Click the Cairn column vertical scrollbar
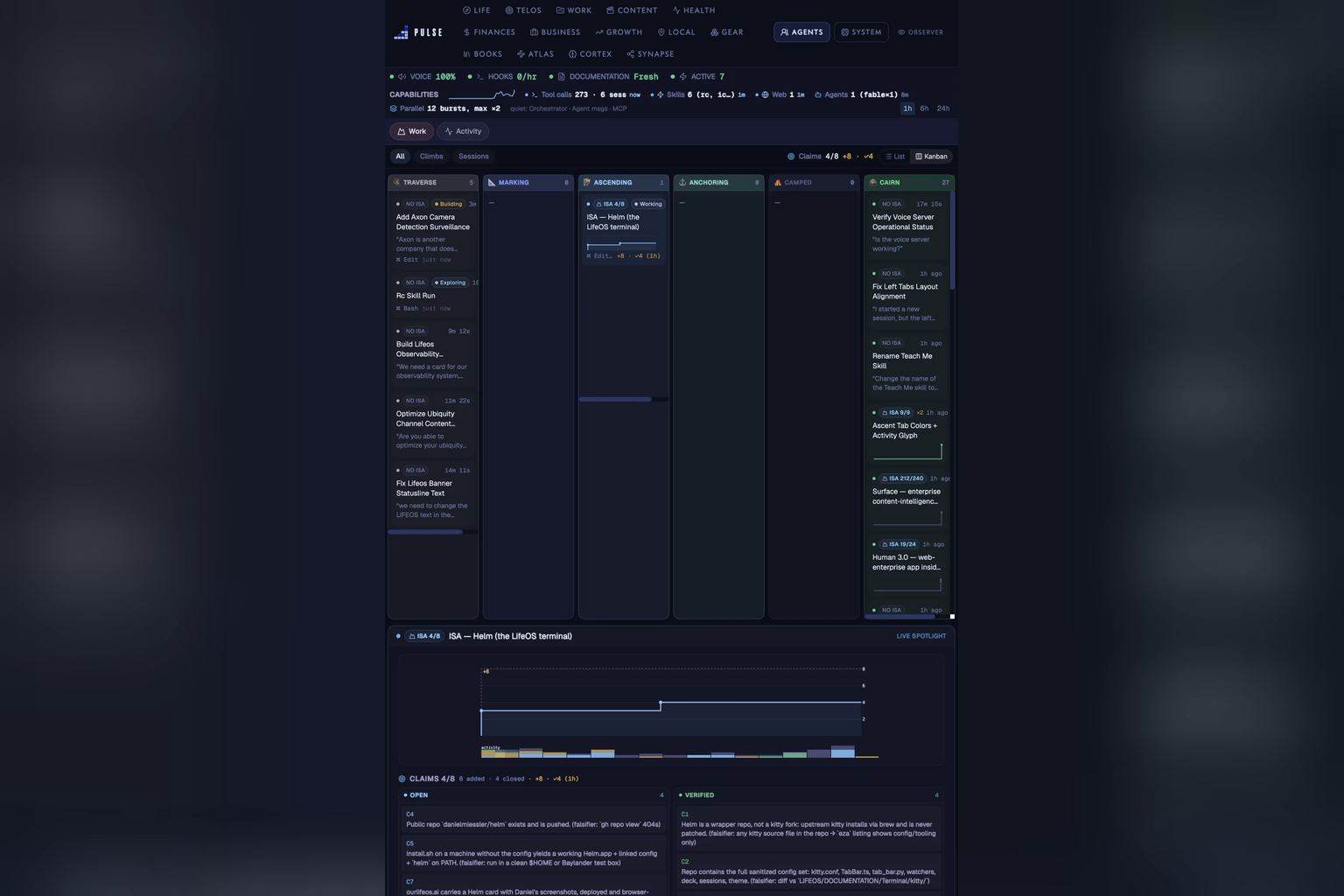Screen dimensions: 1344x896 point(952,241)
